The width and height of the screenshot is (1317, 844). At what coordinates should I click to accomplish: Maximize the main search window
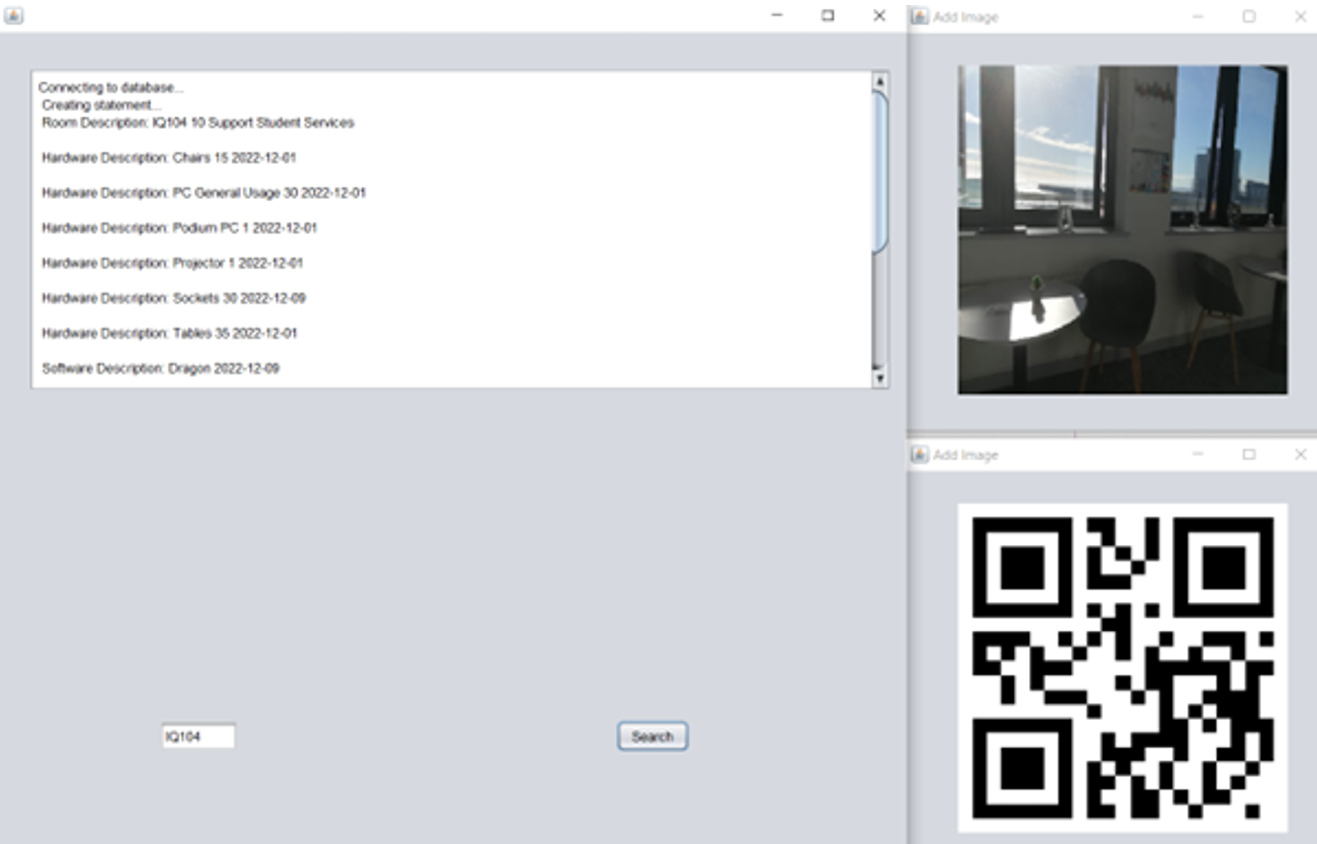828,16
